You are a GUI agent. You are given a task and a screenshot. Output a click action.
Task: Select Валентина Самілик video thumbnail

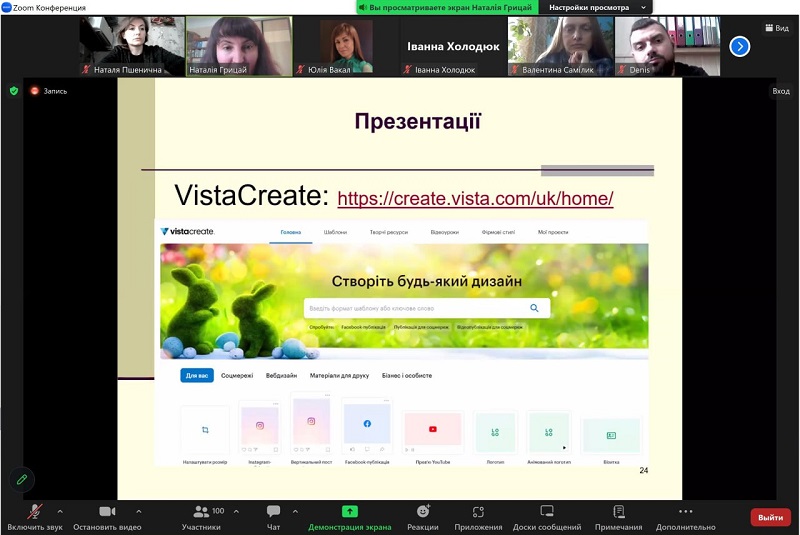pyautogui.click(x=560, y=46)
